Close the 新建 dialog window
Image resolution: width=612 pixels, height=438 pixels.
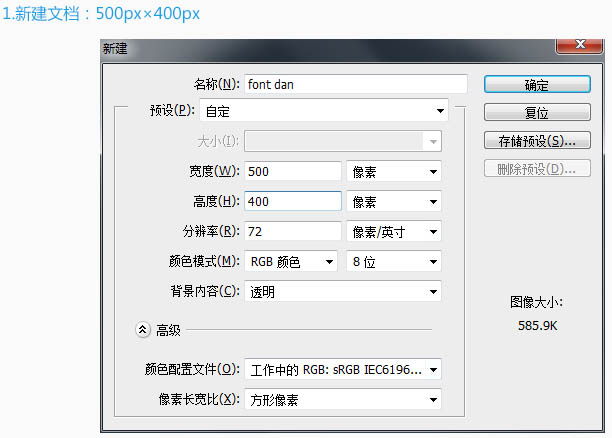(580, 45)
